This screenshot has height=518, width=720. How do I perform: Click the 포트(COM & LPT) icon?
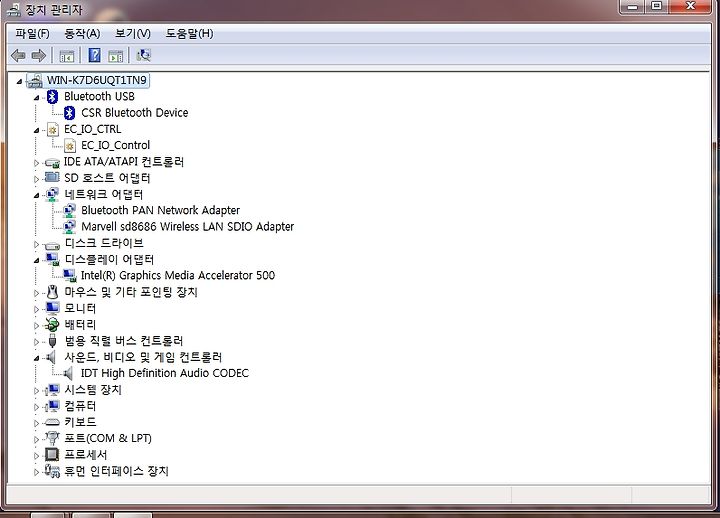pos(52,438)
